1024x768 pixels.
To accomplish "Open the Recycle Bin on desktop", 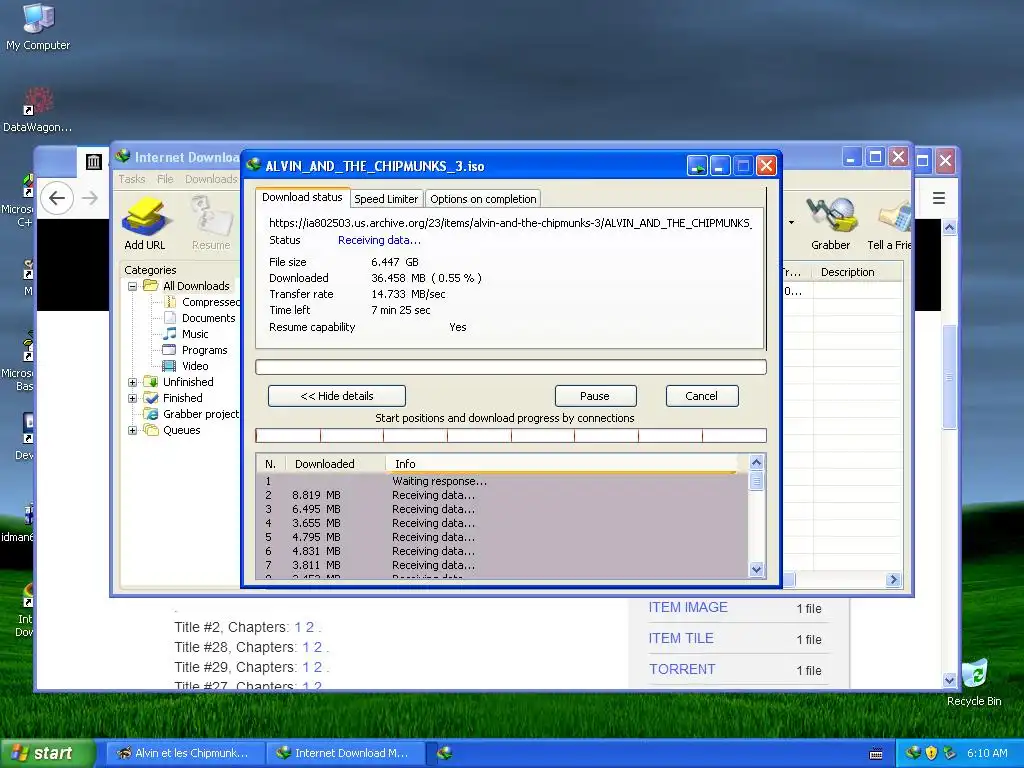I will tap(974, 682).
